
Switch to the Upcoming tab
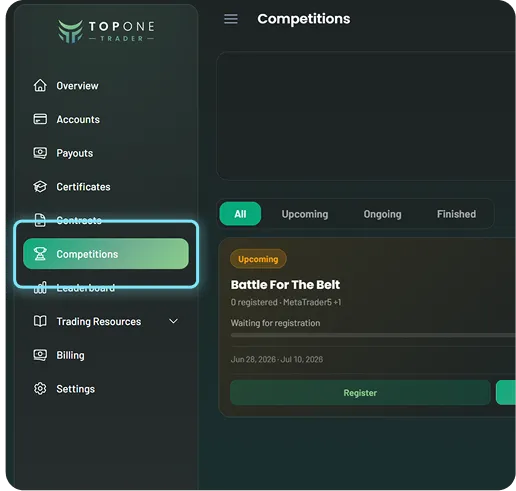point(305,214)
